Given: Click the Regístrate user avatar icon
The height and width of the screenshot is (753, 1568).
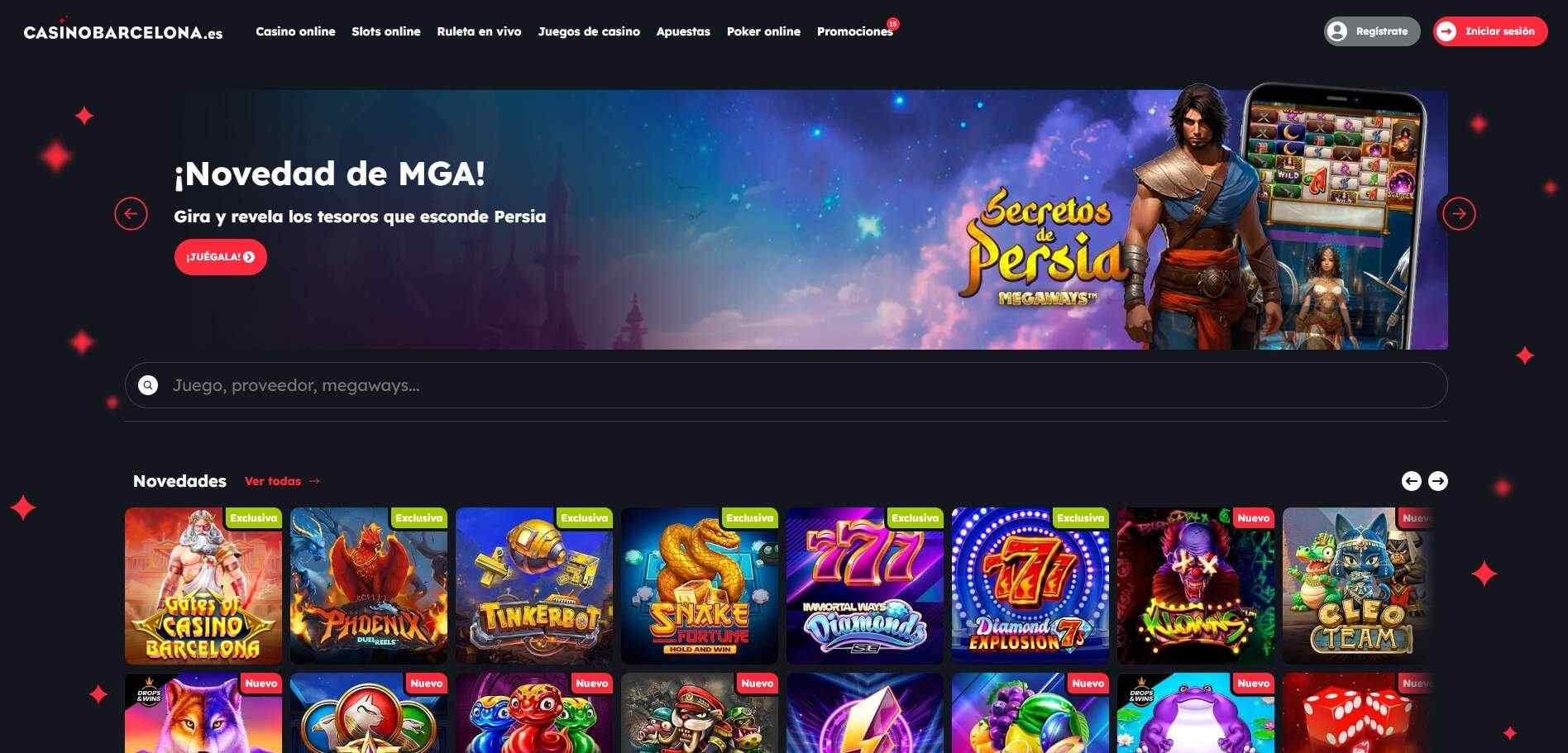Looking at the screenshot, I should coord(1337,31).
